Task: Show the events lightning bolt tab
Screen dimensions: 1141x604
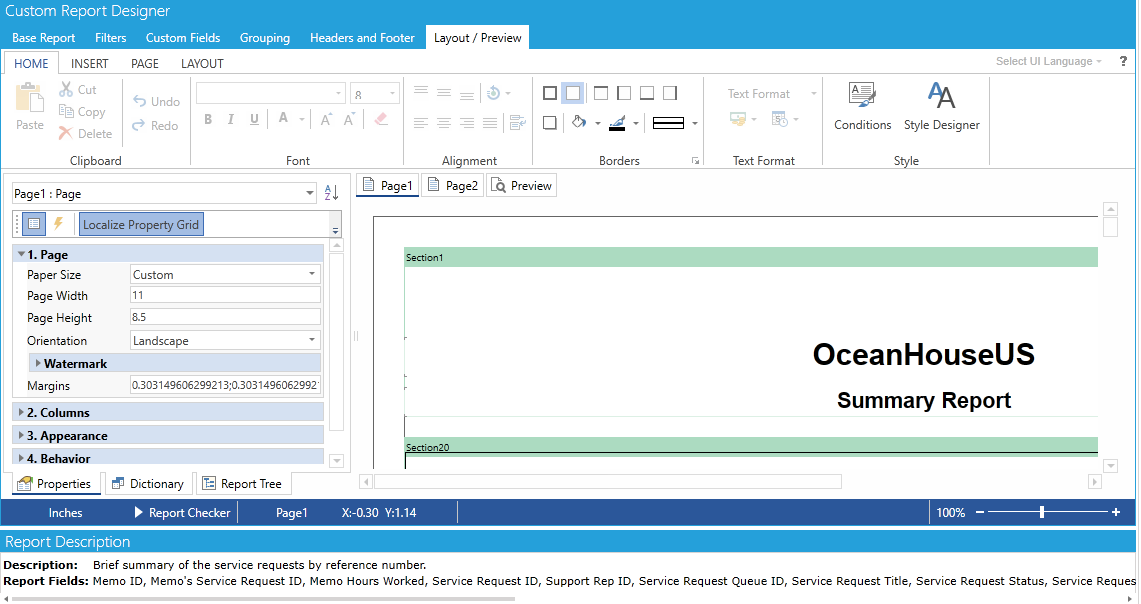Action: coord(58,223)
